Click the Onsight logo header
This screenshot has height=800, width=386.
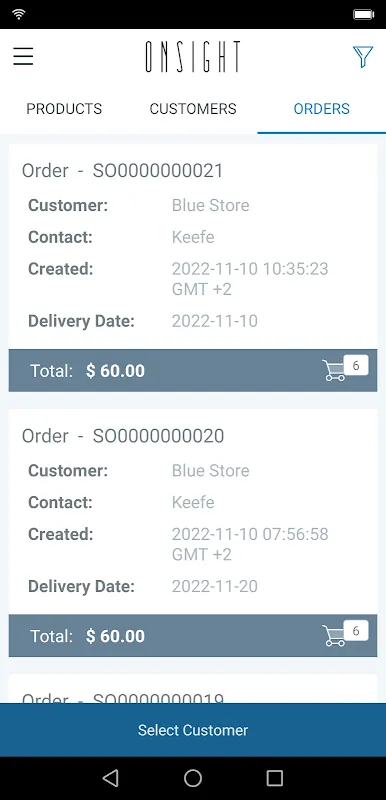coord(193,57)
